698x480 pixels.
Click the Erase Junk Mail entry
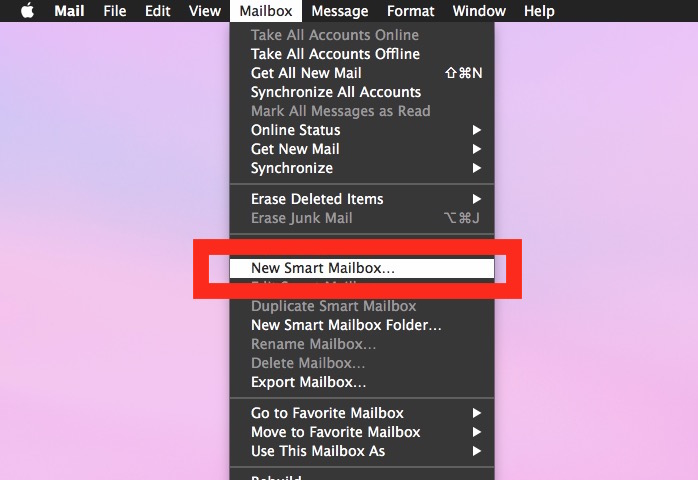pyautogui.click(x=362, y=218)
